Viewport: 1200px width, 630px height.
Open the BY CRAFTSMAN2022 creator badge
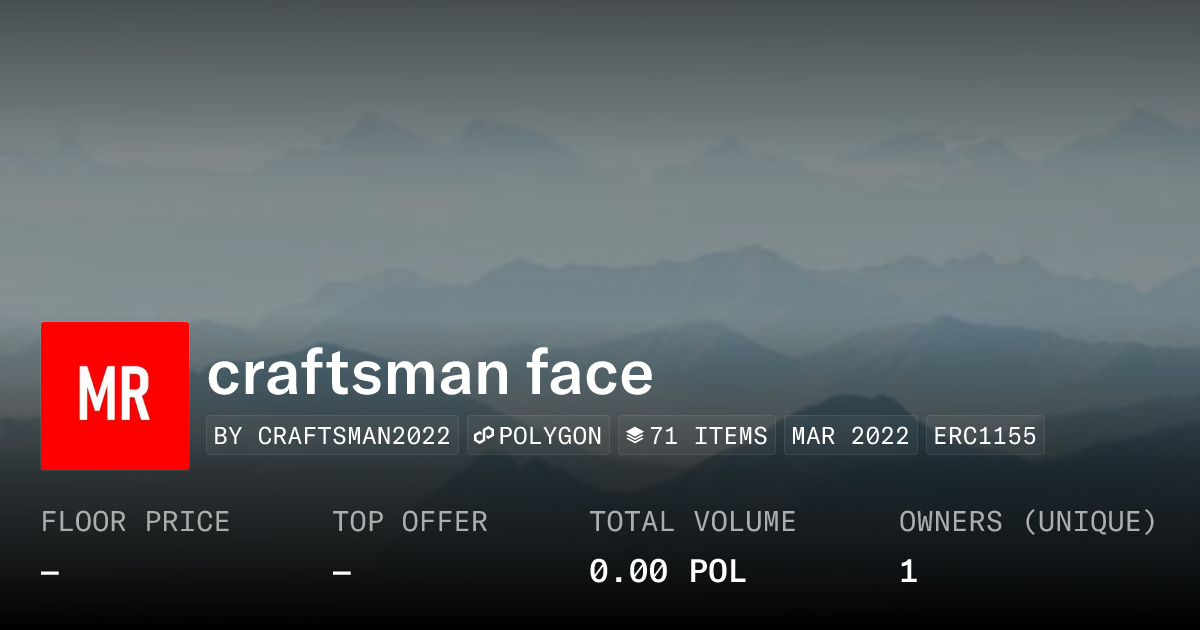[332, 435]
